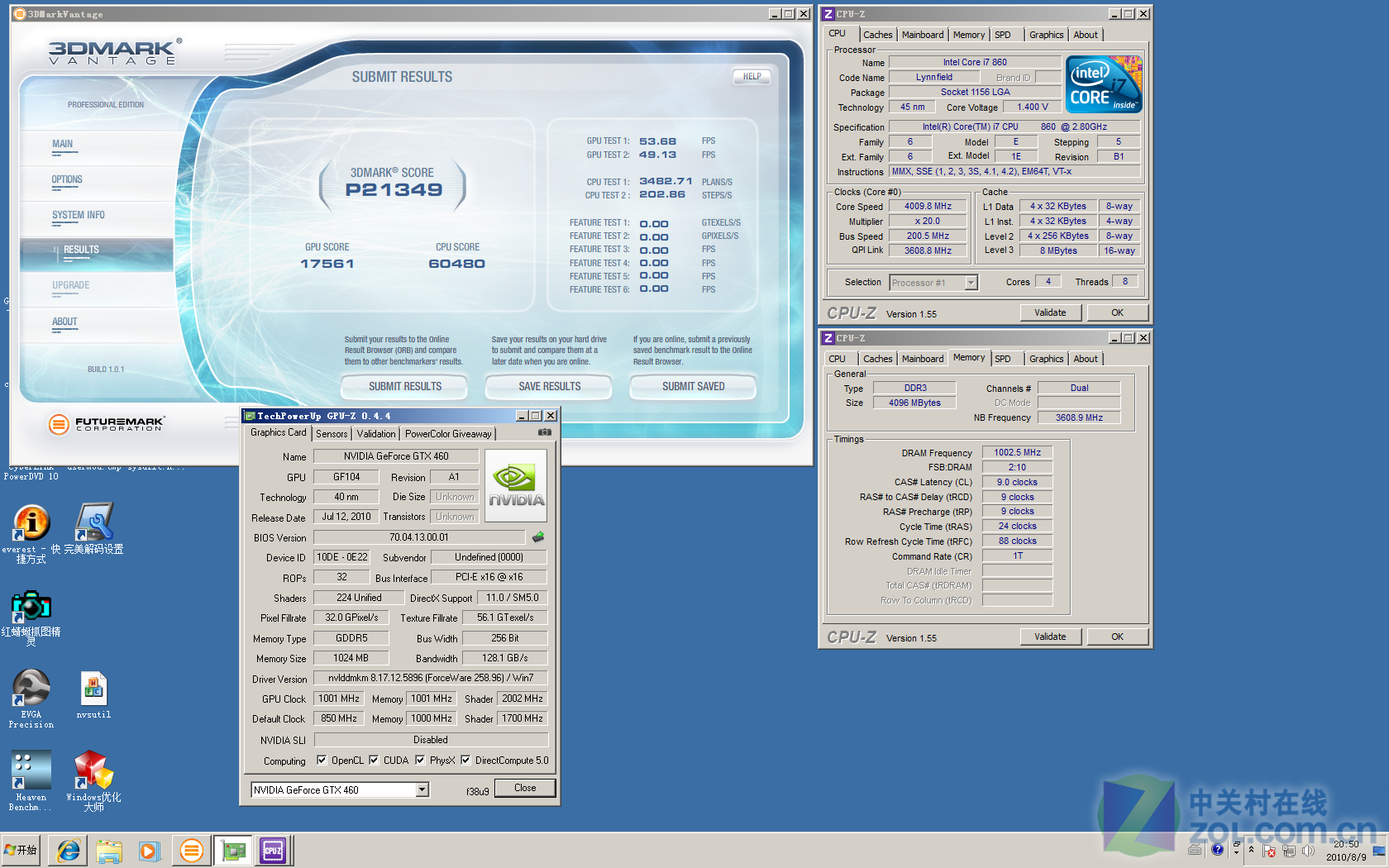This screenshot has width=1389, height=868.
Task: Click the CPU-Z taskbar button
Action: (273, 851)
